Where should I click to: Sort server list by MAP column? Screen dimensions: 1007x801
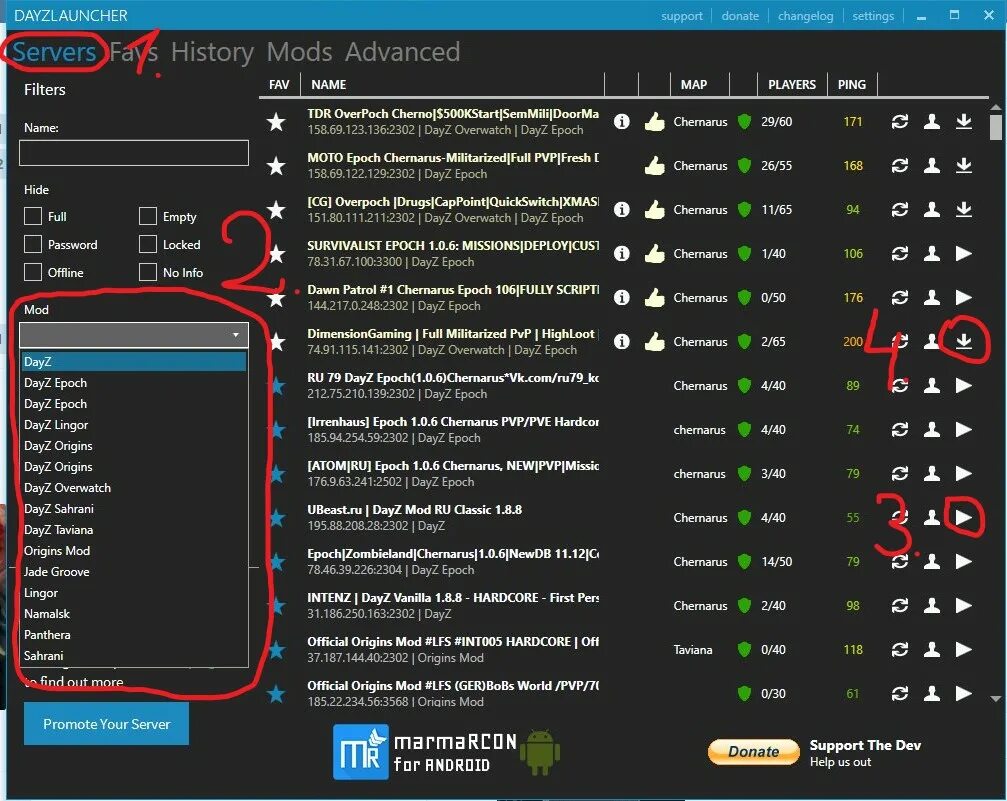(x=694, y=85)
